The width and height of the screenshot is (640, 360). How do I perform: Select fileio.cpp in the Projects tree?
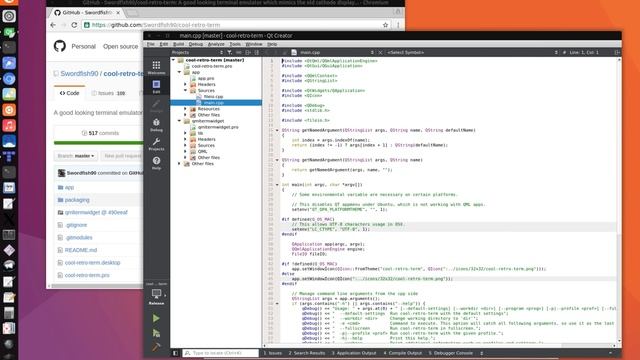coord(213,97)
